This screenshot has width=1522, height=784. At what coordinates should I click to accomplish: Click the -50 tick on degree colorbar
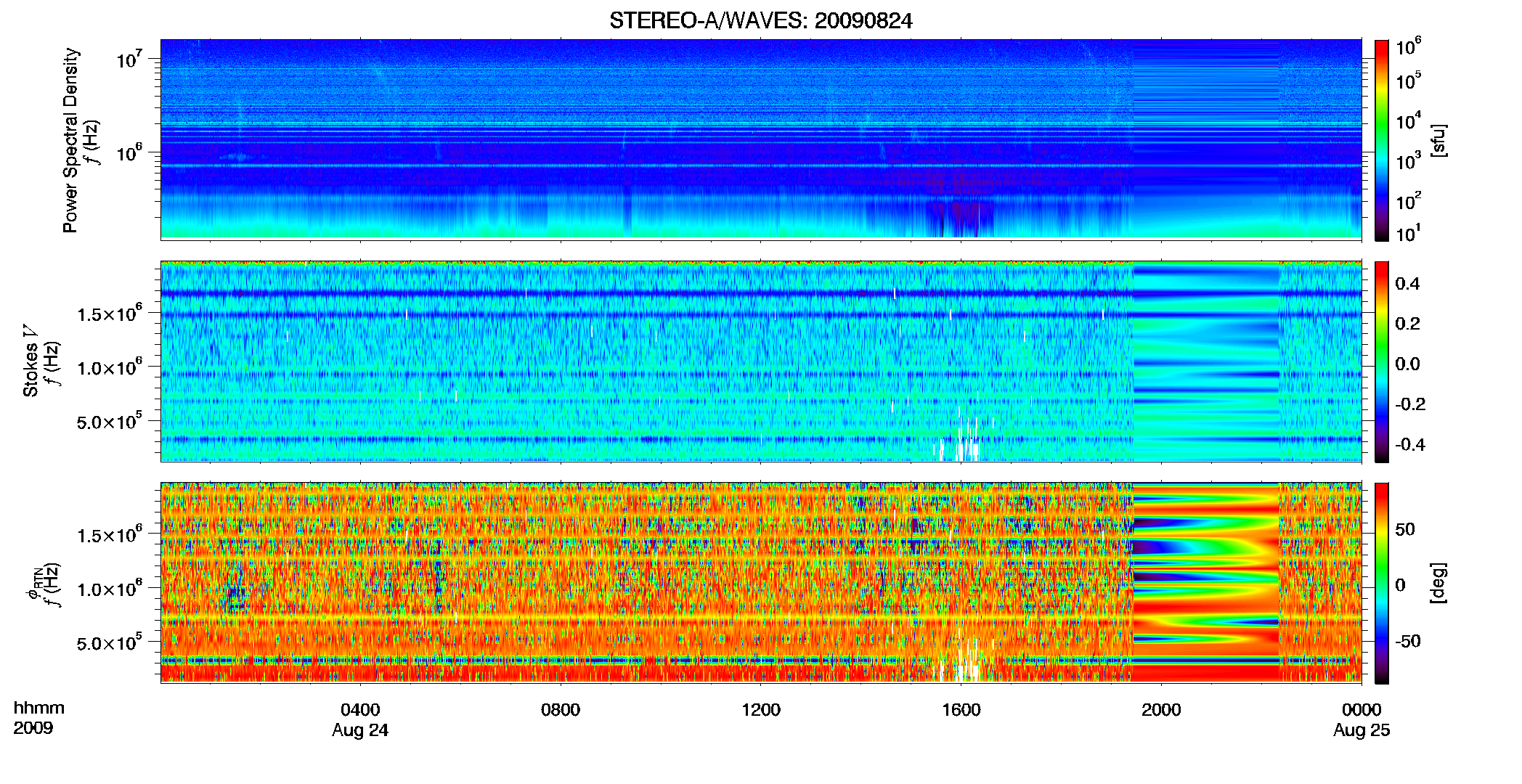[x=1407, y=641]
